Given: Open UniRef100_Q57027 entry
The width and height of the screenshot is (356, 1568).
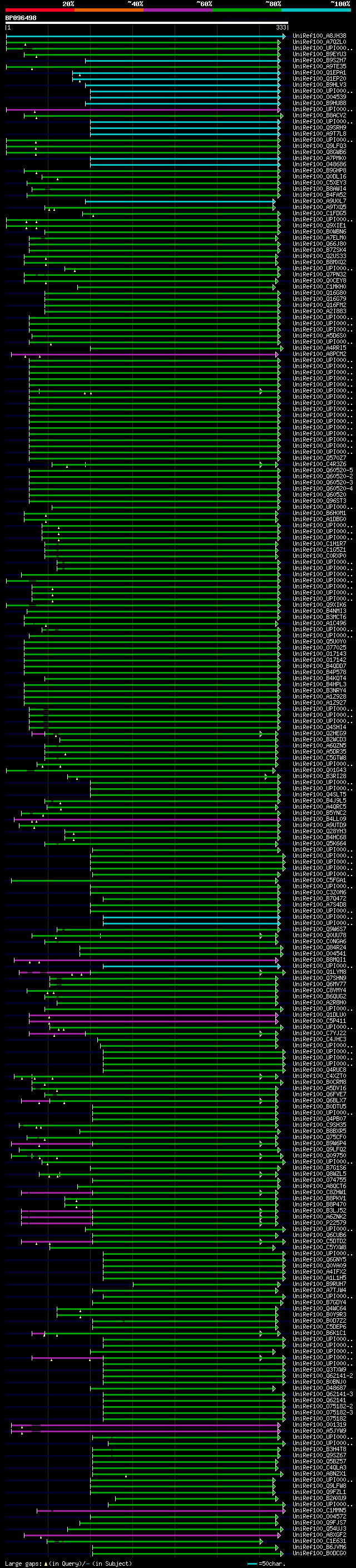Looking at the screenshot, I should [x=319, y=458].
